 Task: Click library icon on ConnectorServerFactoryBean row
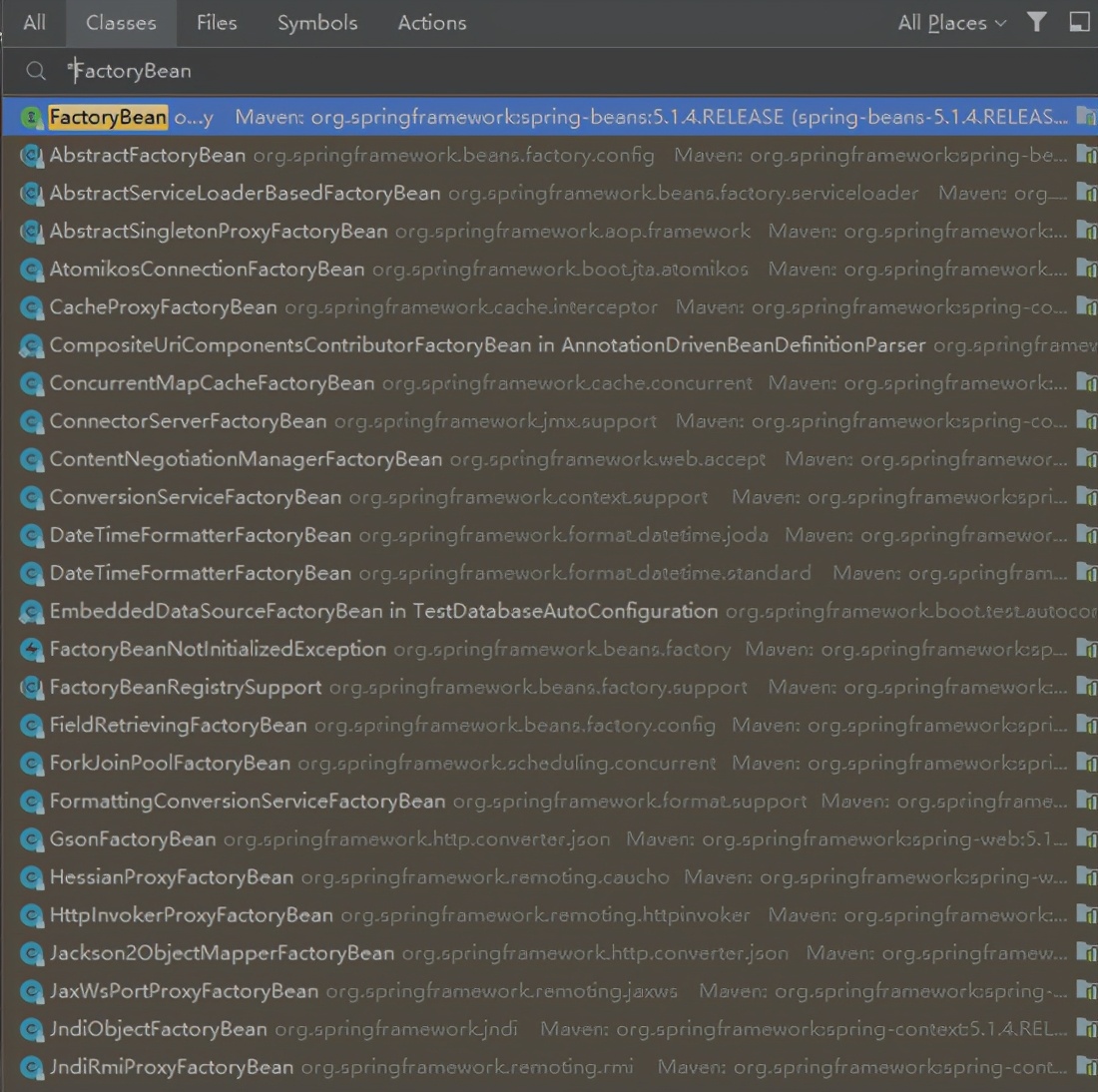click(1086, 420)
